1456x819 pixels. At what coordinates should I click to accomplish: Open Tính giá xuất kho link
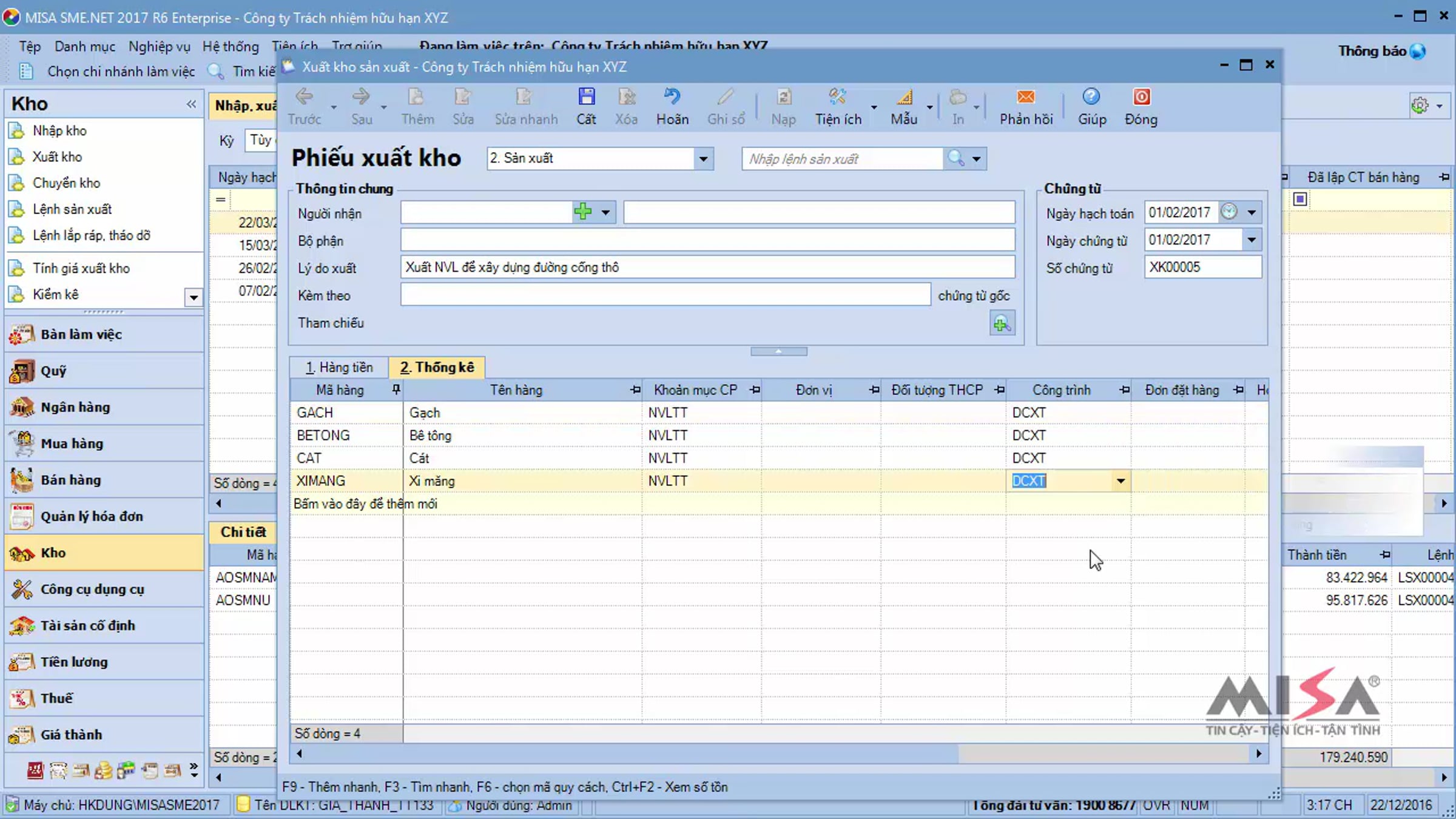tap(81, 268)
